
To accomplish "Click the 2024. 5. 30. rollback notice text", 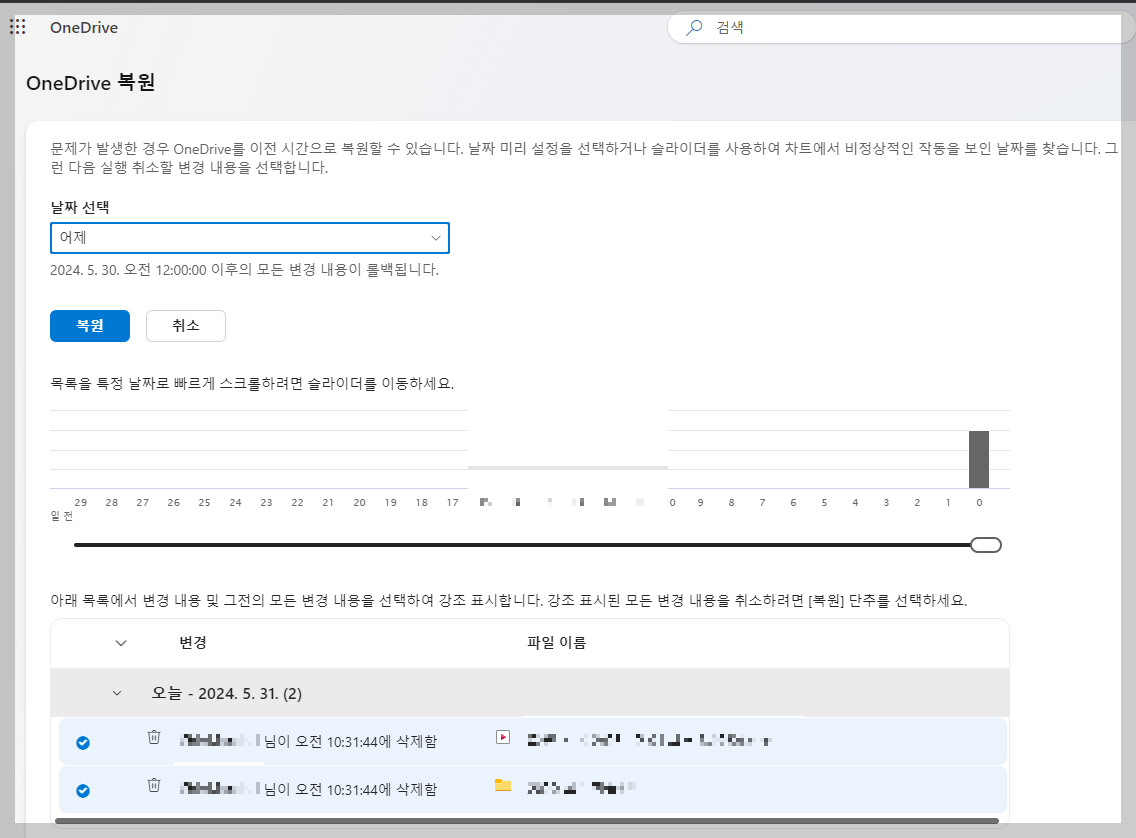I will [244, 269].
